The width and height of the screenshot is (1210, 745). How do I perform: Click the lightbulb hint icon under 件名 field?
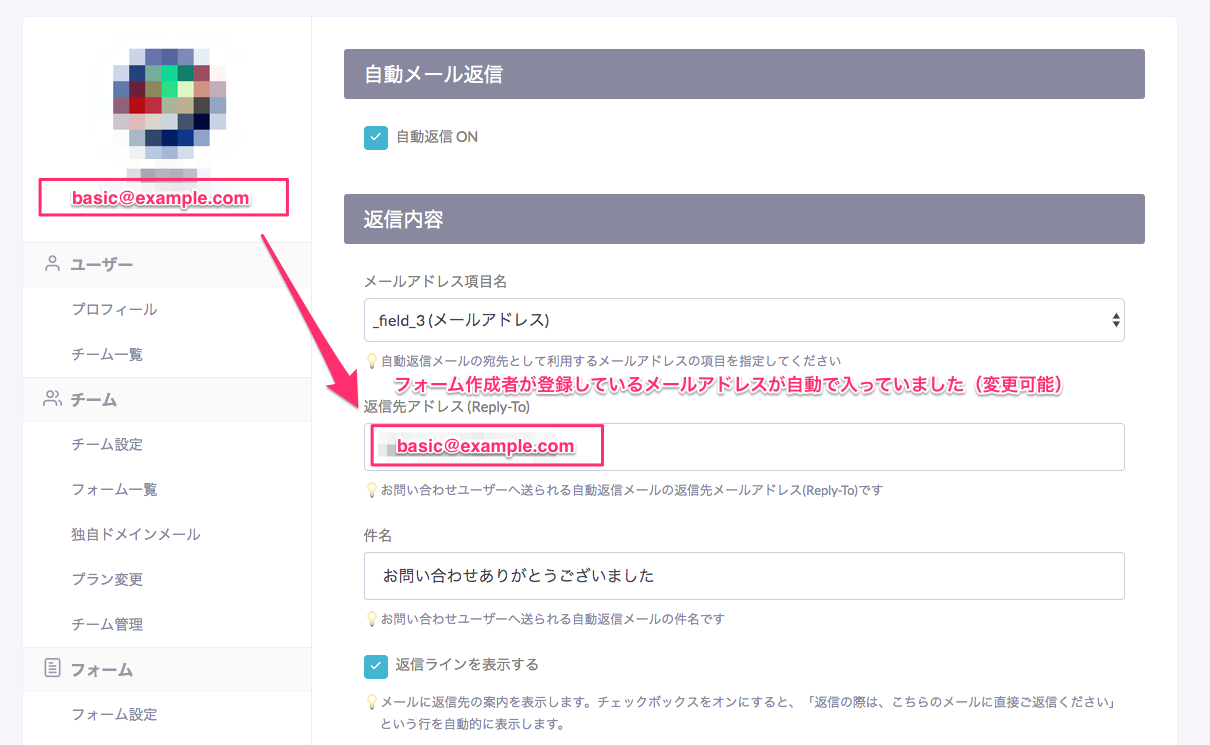(372, 619)
